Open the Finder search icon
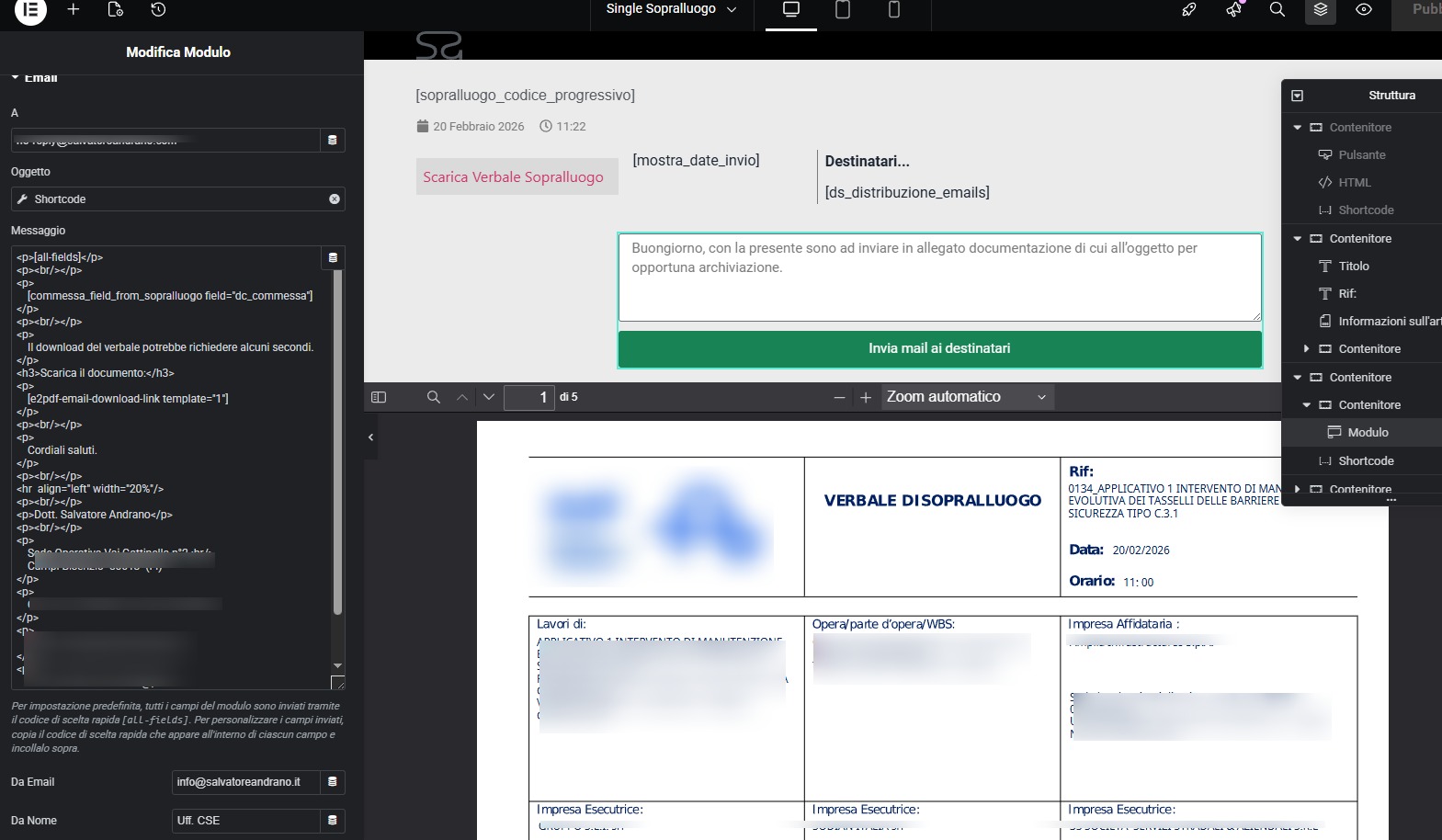The width and height of the screenshot is (1442, 840). tap(1277, 10)
